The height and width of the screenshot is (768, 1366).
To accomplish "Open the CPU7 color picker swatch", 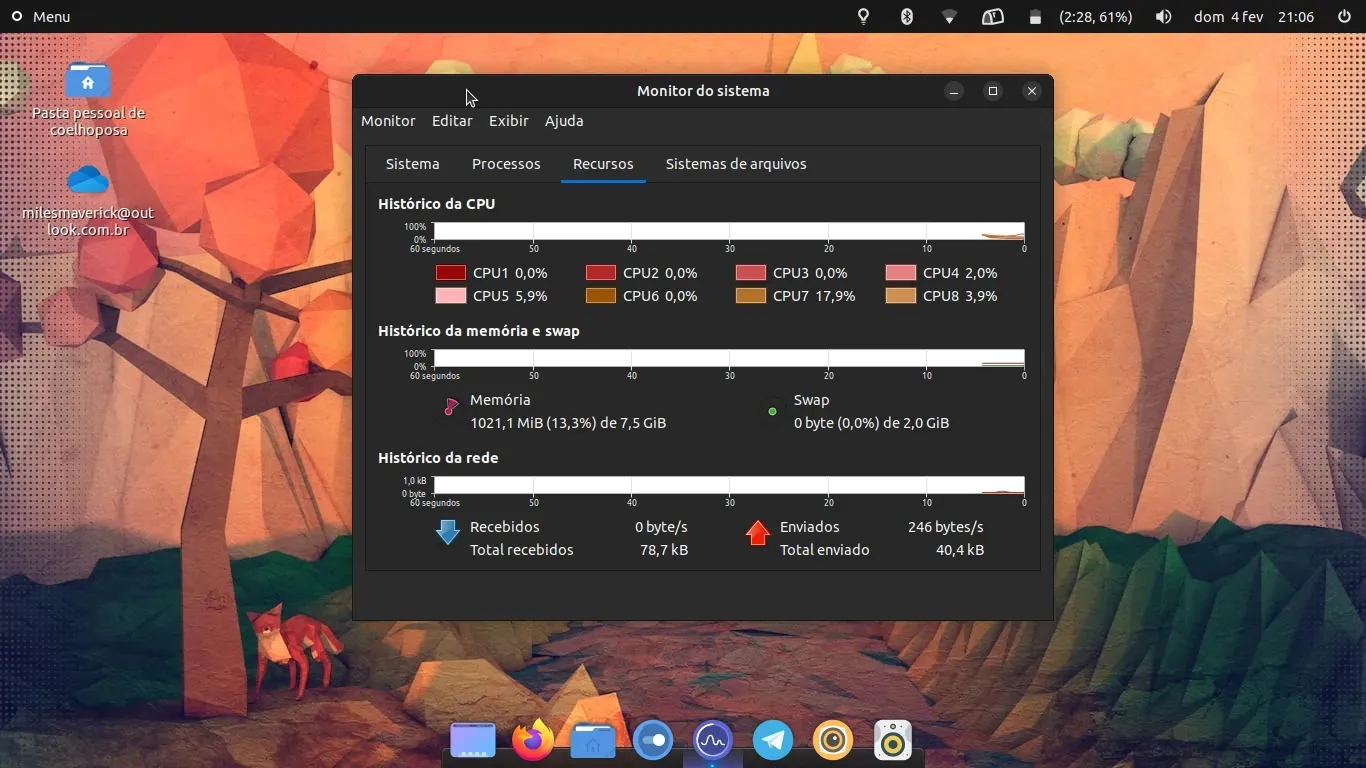I will point(751,296).
